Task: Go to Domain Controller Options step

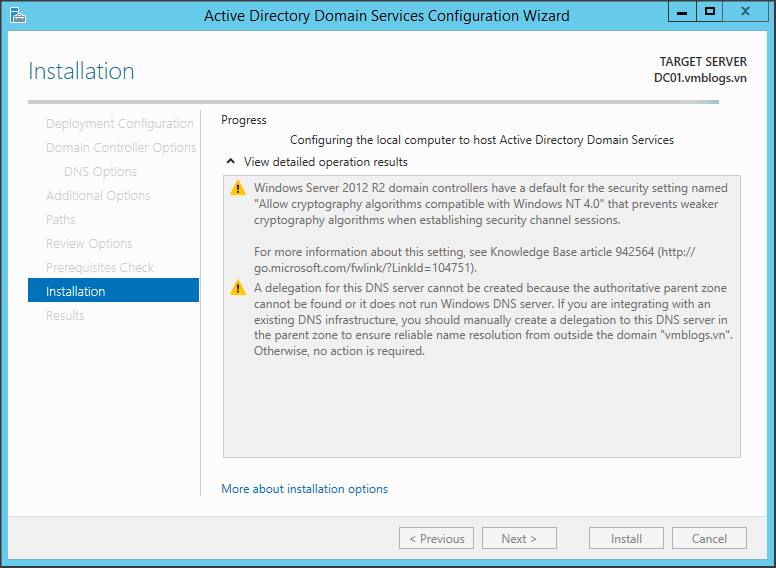Action: [121, 148]
